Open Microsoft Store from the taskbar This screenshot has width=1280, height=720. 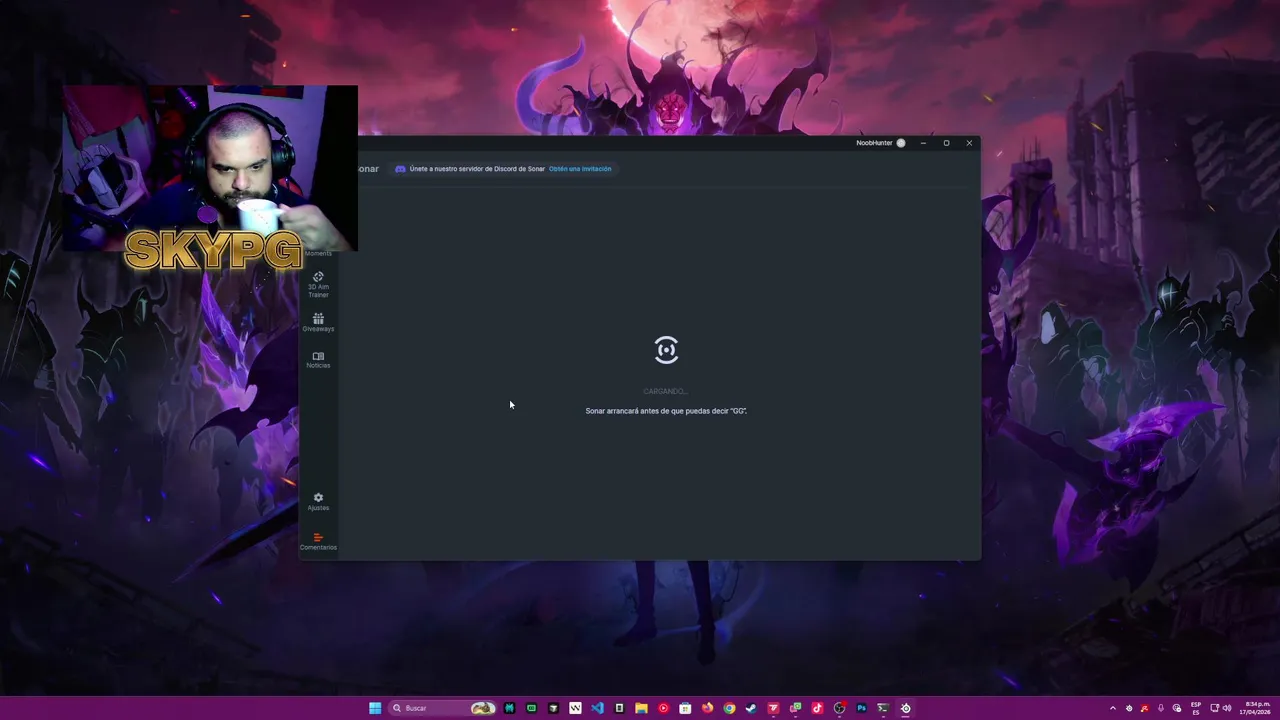point(685,708)
